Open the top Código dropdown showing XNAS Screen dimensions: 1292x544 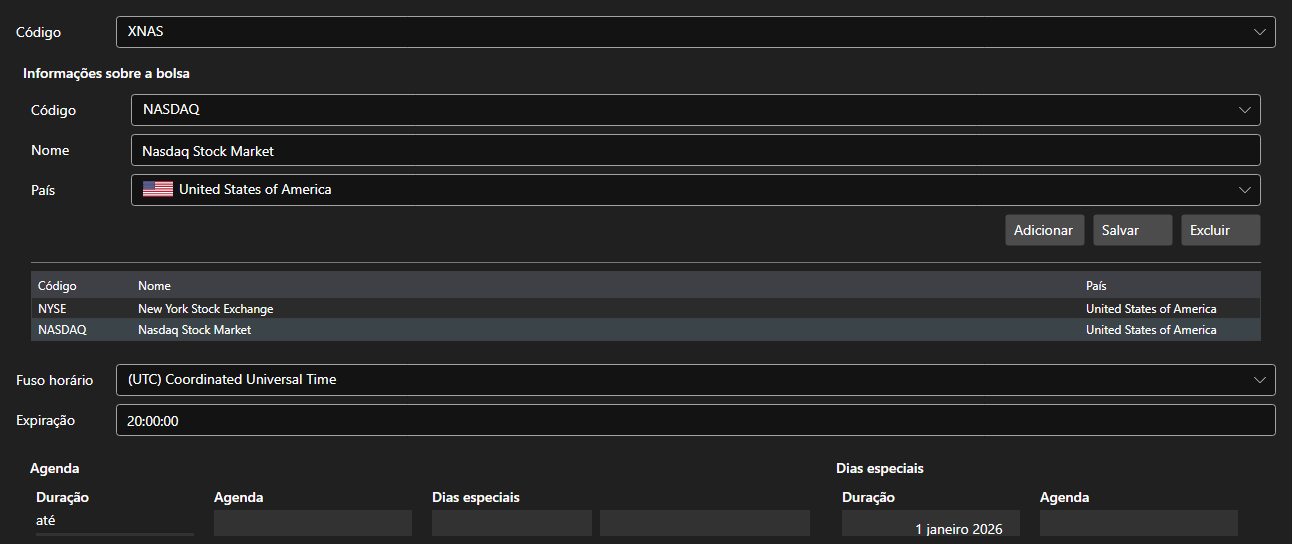click(x=695, y=32)
